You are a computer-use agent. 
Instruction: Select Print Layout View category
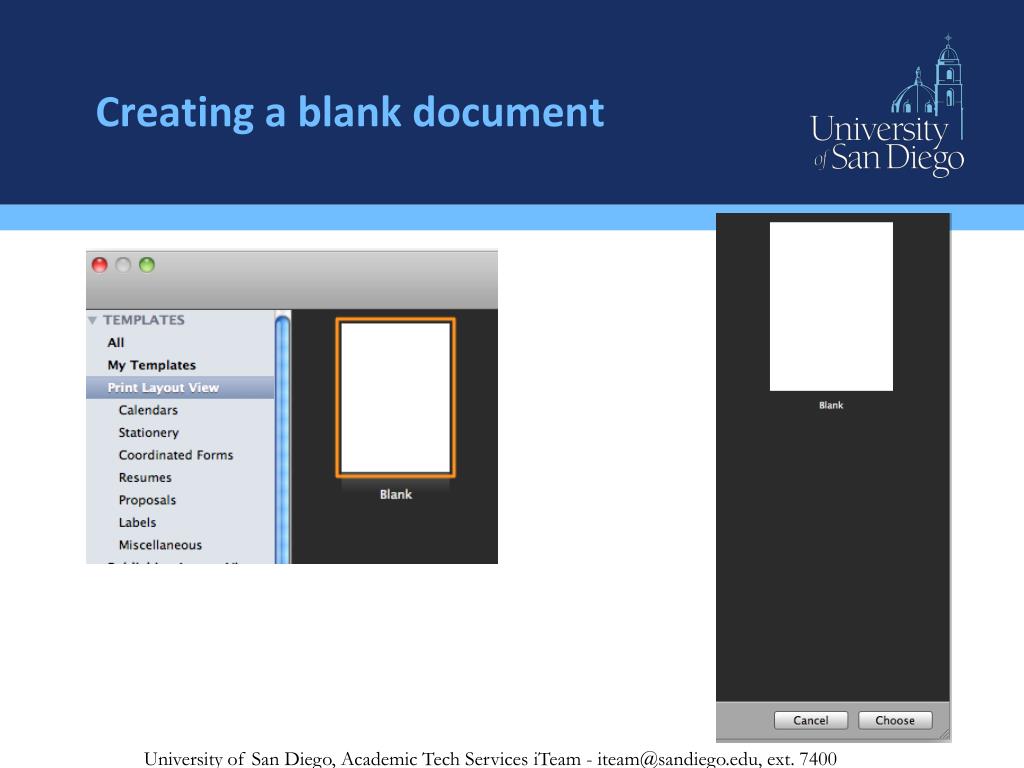coord(180,387)
